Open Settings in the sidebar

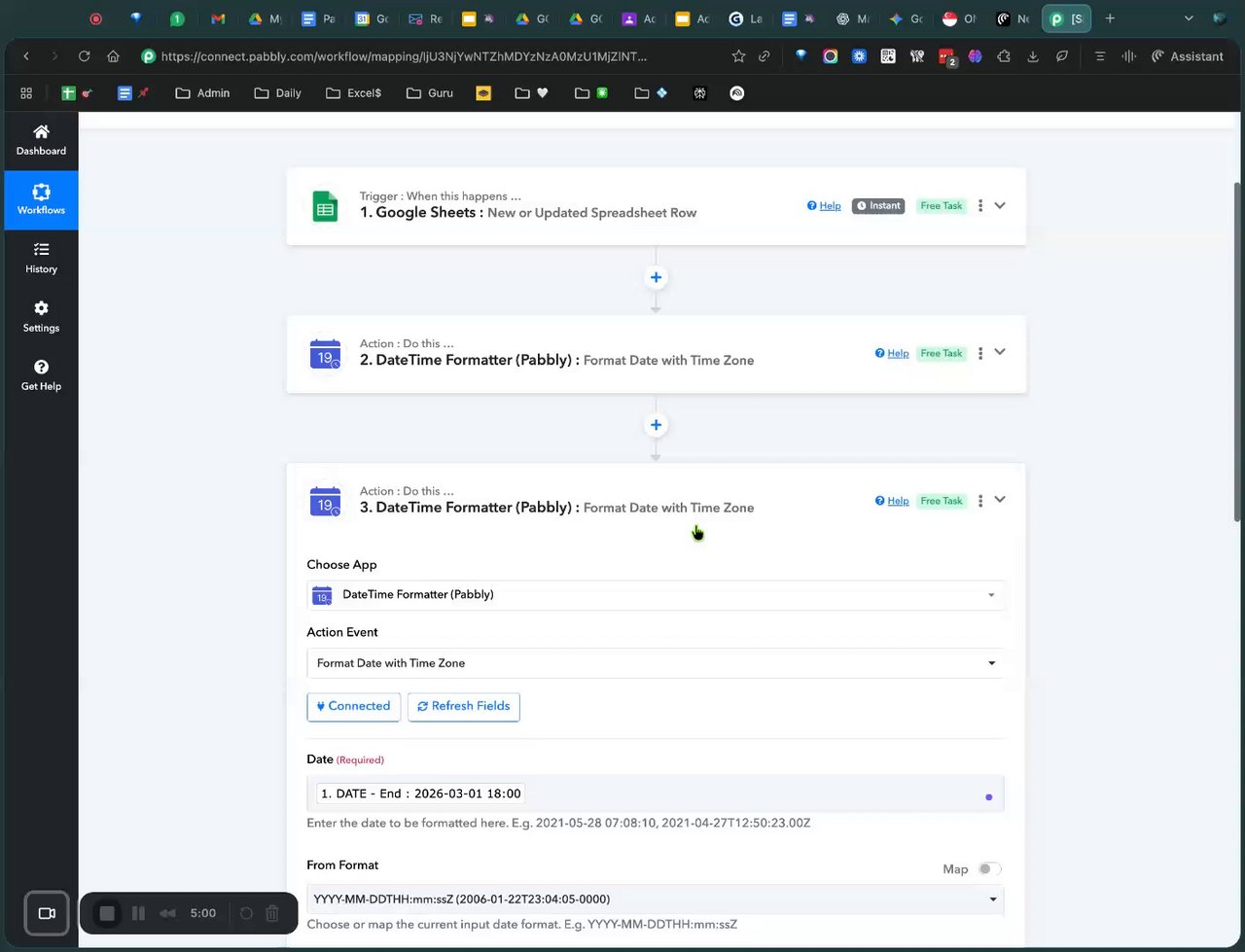pyautogui.click(x=41, y=317)
